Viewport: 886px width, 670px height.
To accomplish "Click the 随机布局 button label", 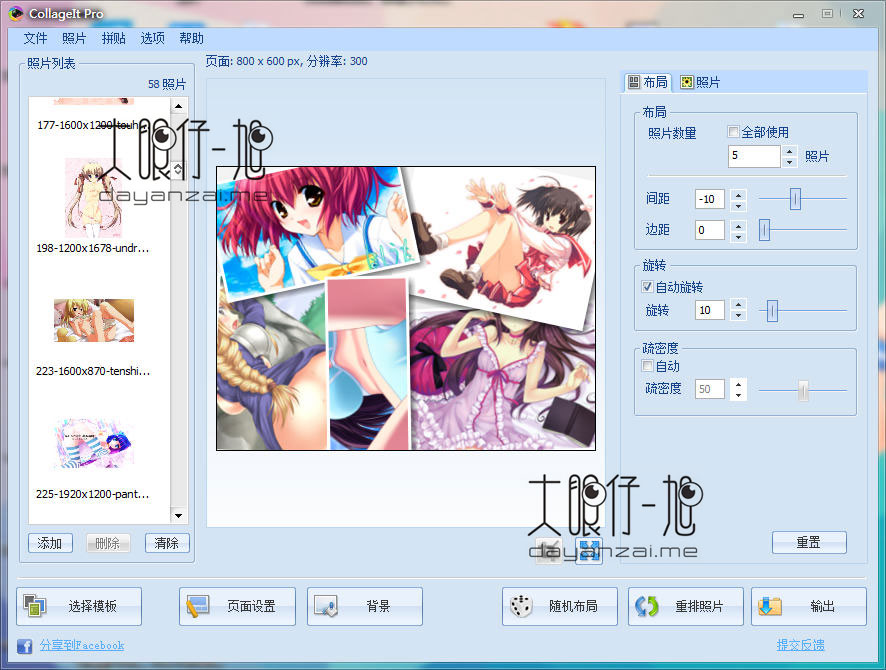I will 574,606.
